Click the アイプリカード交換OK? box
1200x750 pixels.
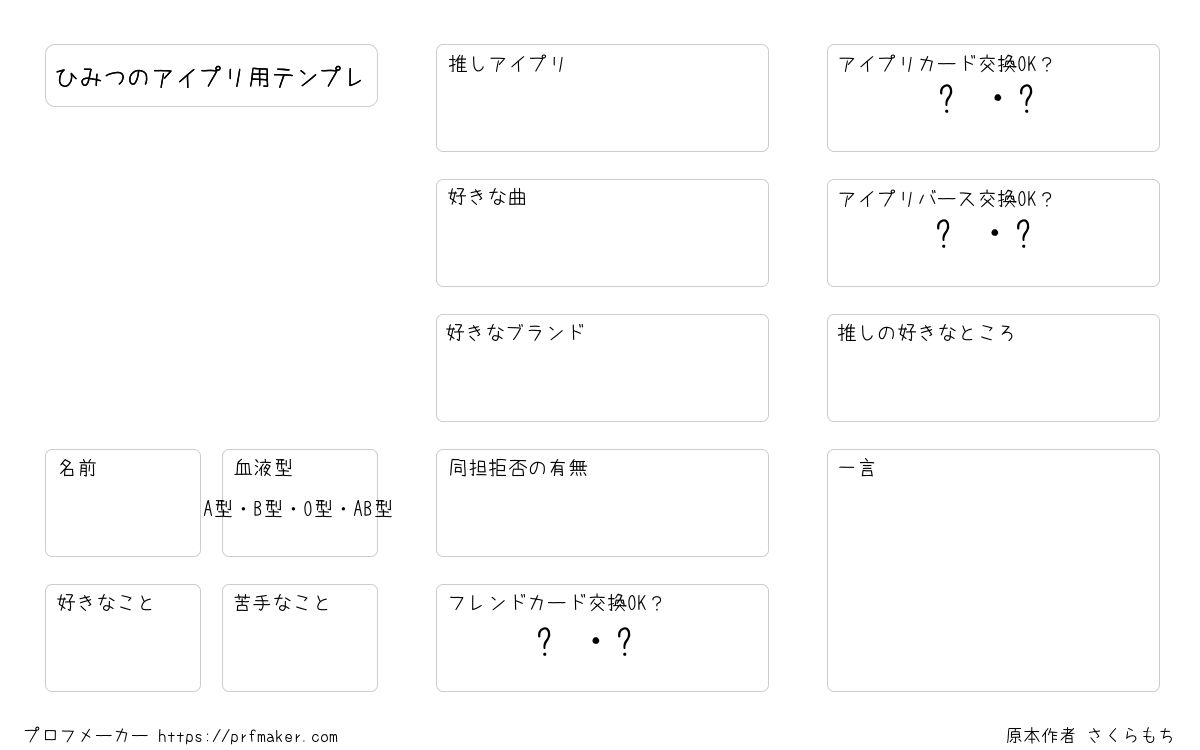[993, 98]
